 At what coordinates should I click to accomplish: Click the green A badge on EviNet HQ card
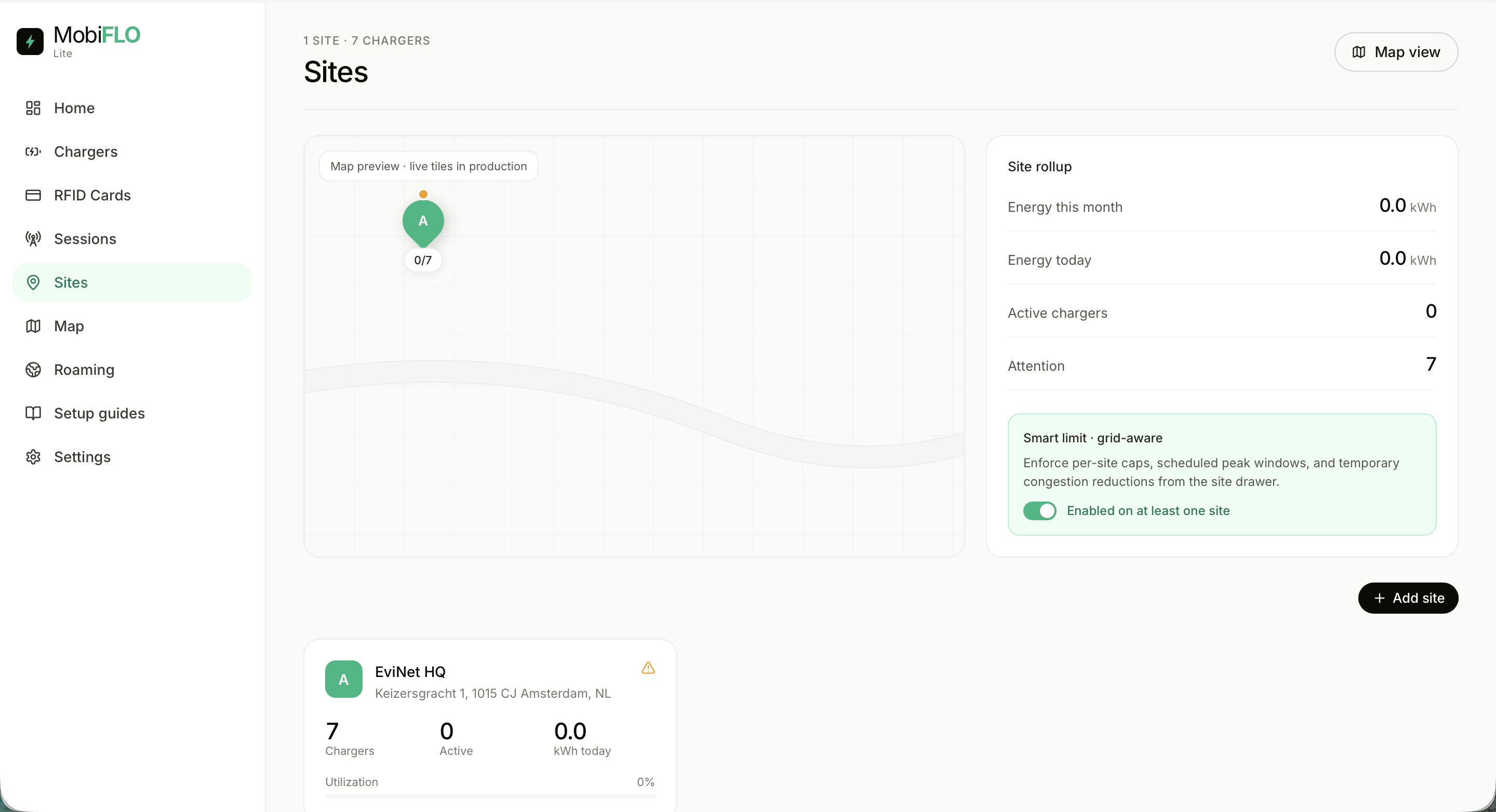344,679
